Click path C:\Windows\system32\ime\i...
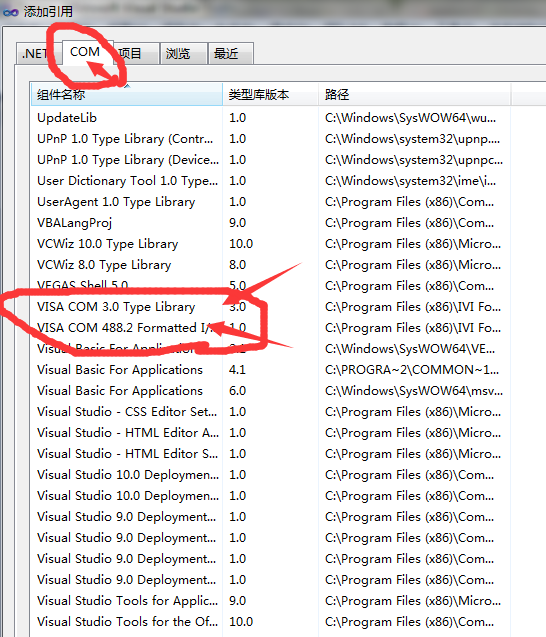Image resolution: width=546 pixels, height=637 pixels. (410, 181)
